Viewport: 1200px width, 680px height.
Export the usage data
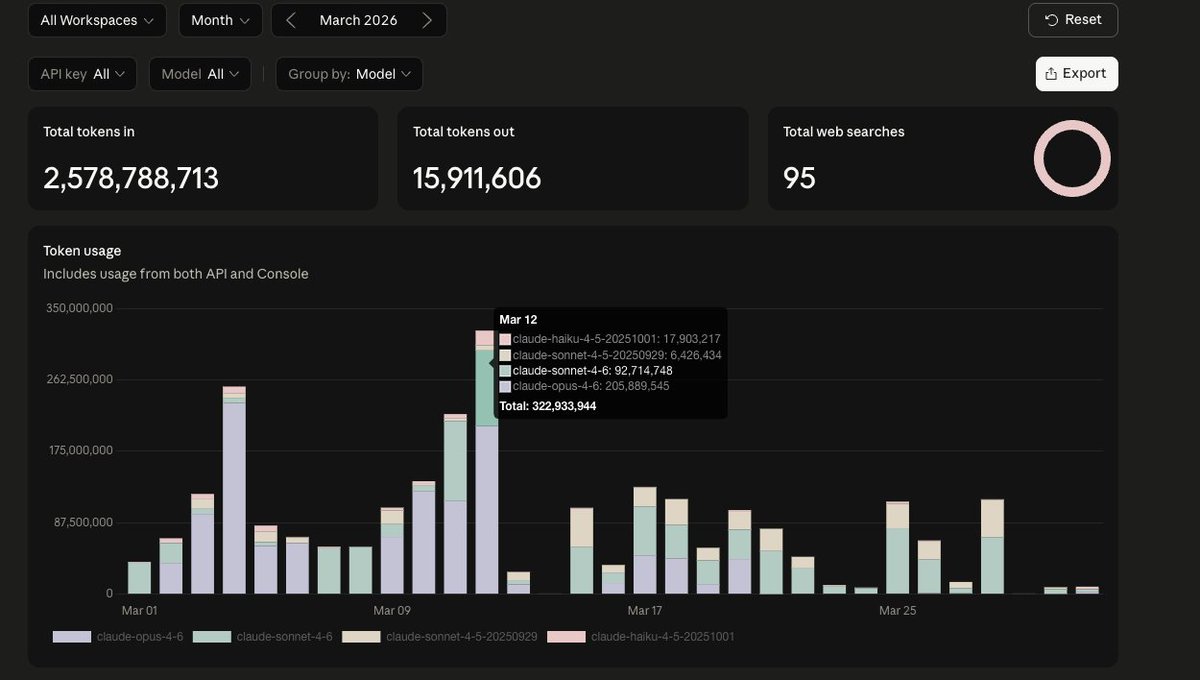[1076, 74]
